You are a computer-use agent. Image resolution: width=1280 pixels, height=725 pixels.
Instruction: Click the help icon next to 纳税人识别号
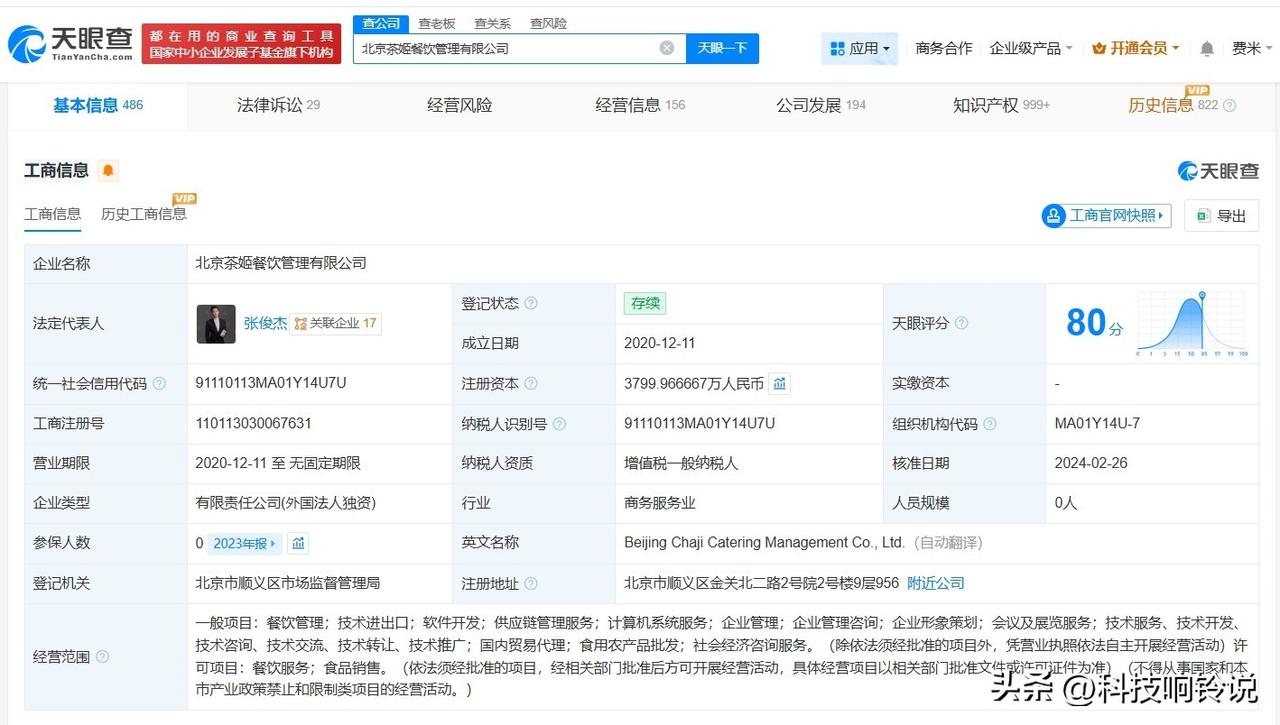(559, 424)
